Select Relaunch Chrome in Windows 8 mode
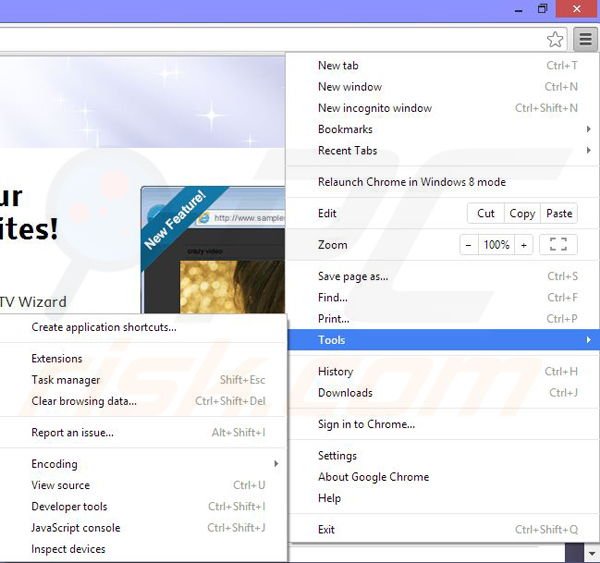600x563 pixels. pyautogui.click(x=442, y=182)
